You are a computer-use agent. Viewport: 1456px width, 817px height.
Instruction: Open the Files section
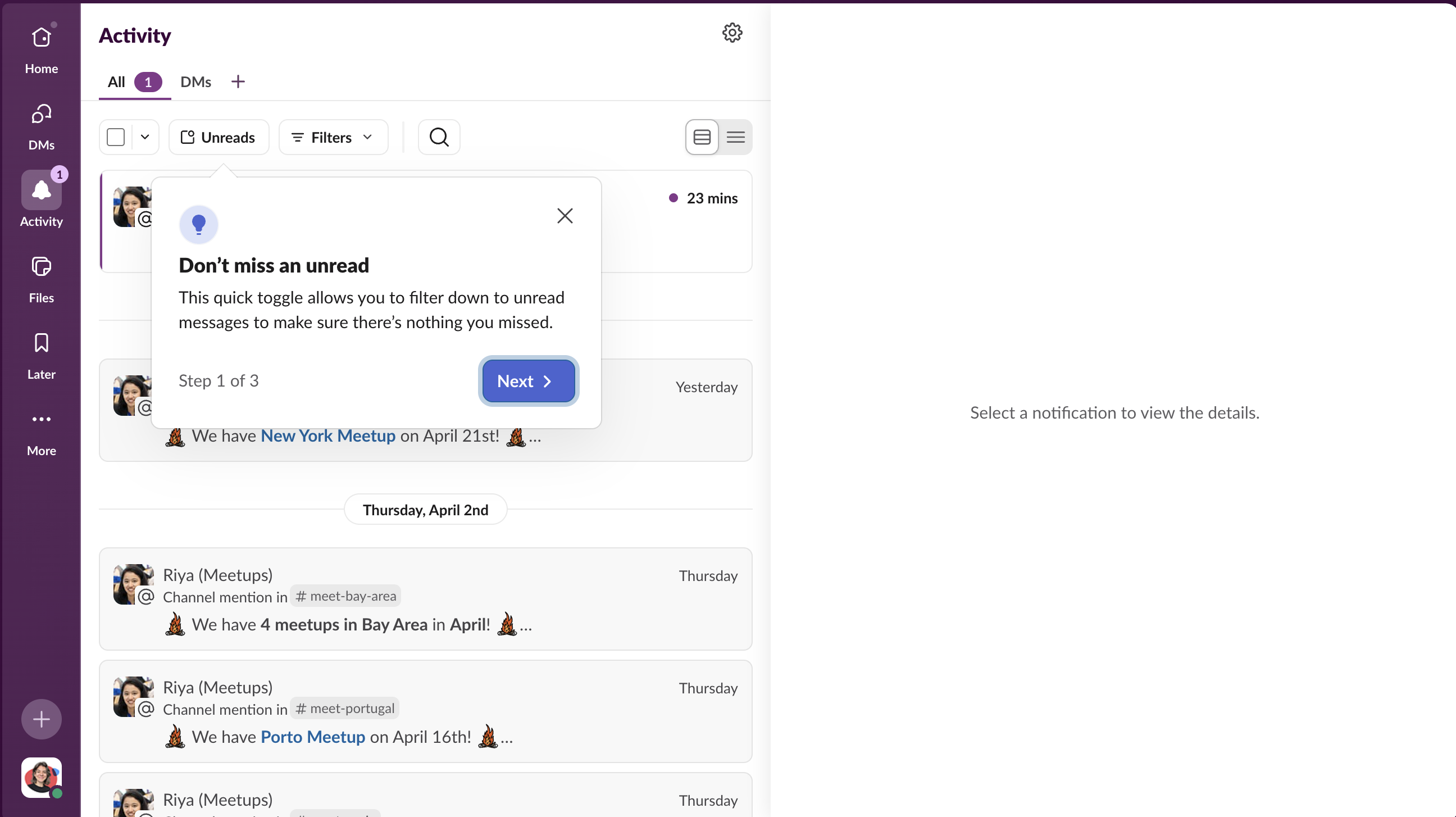pyautogui.click(x=40, y=277)
